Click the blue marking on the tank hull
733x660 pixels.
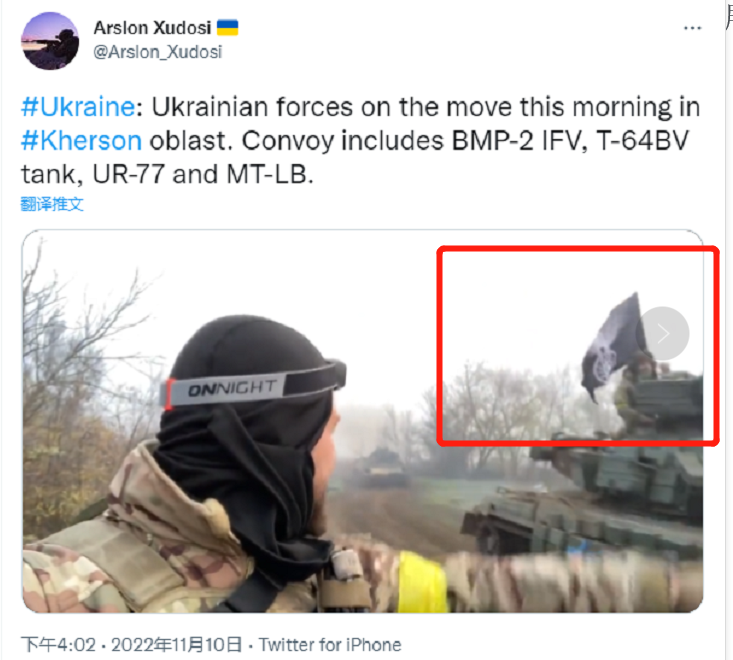click(x=577, y=546)
